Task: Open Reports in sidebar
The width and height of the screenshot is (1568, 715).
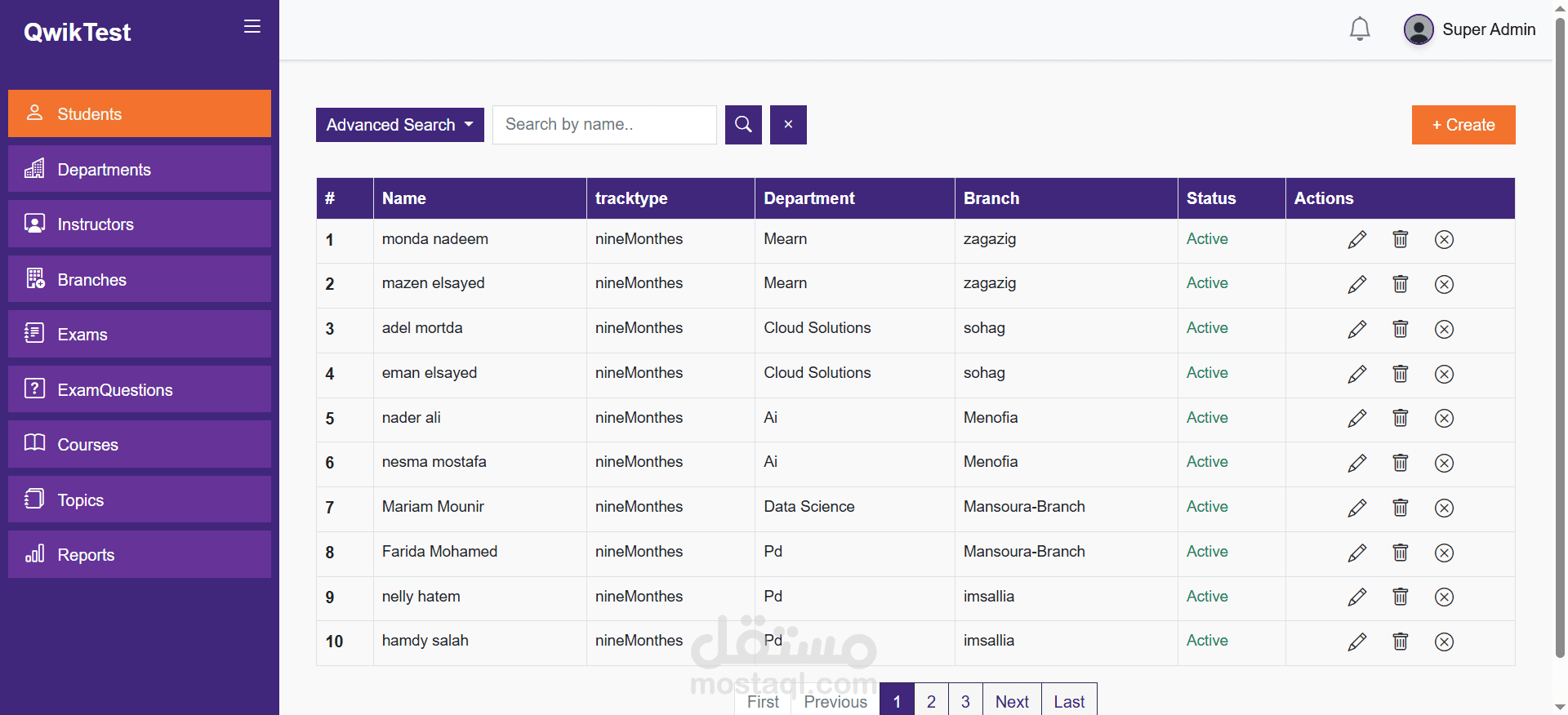Action: pyautogui.click(x=140, y=554)
